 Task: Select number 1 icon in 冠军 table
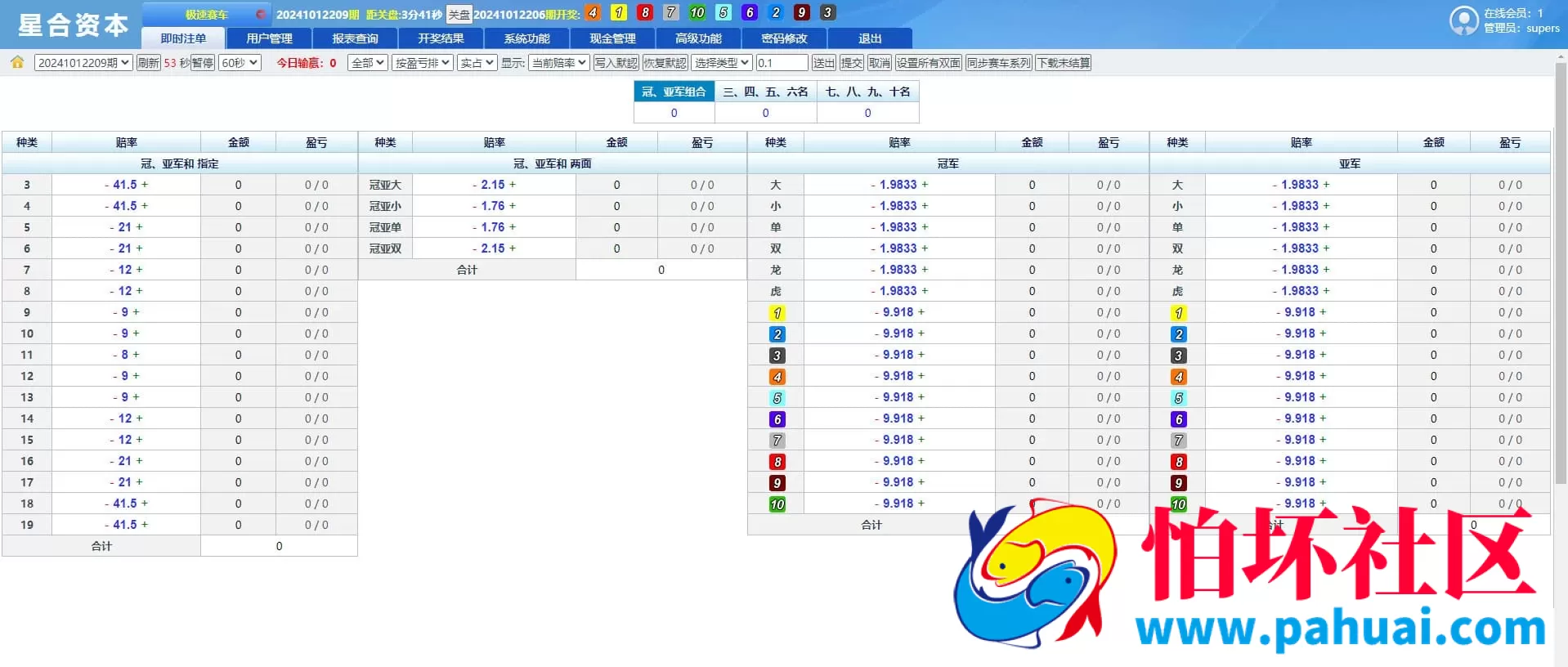(x=777, y=313)
